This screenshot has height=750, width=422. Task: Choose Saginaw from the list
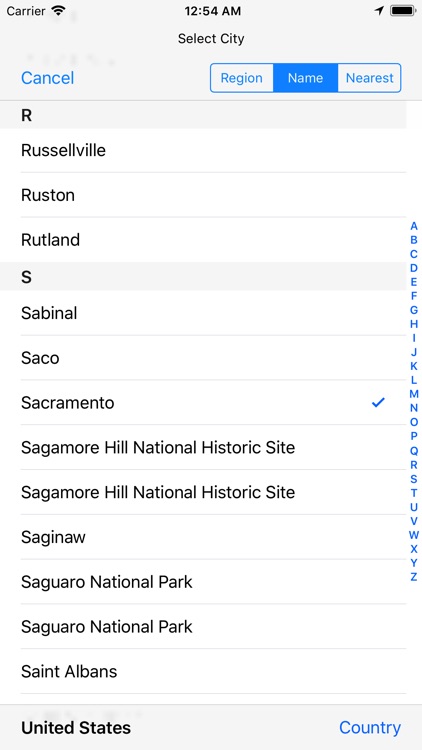(x=203, y=537)
